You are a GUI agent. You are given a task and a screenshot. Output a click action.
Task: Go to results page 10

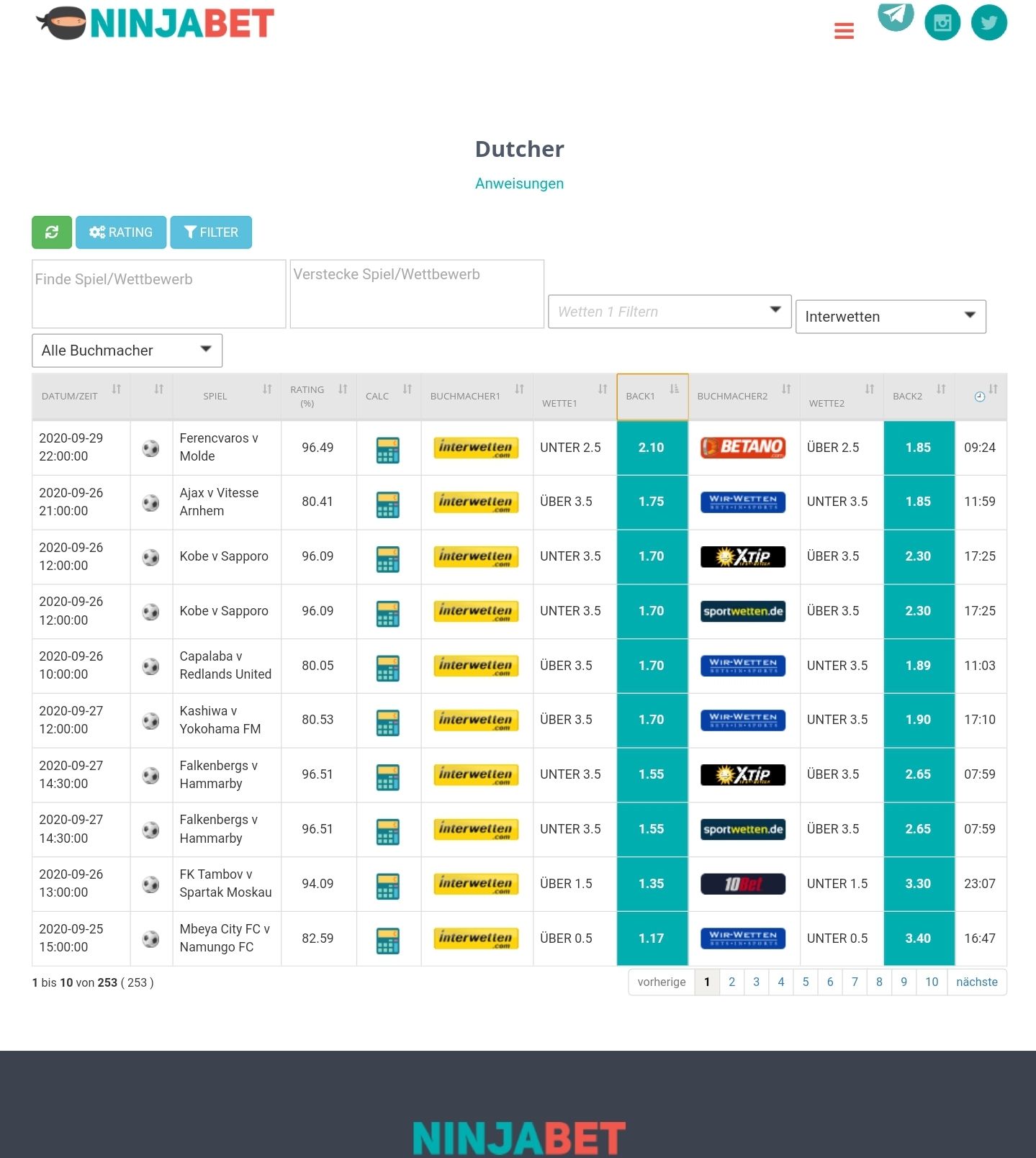point(932,982)
